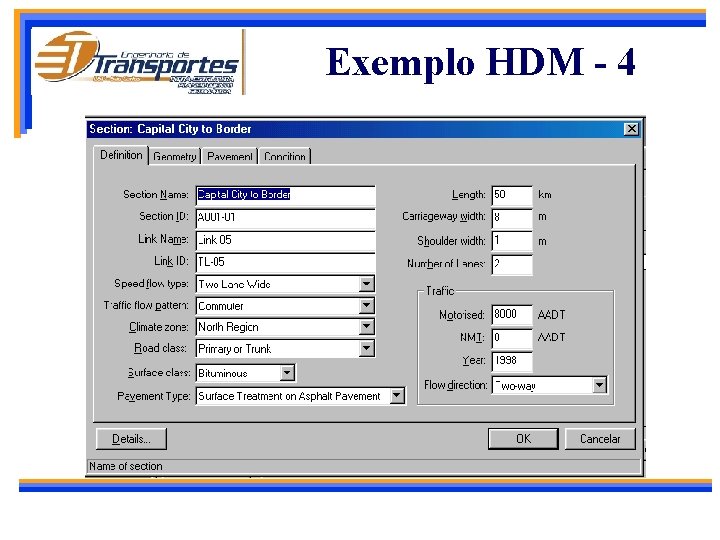Confirm with the OK button
The width and height of the screenshot is (720, 540).
pyautogui.click(x=523, y=439)
